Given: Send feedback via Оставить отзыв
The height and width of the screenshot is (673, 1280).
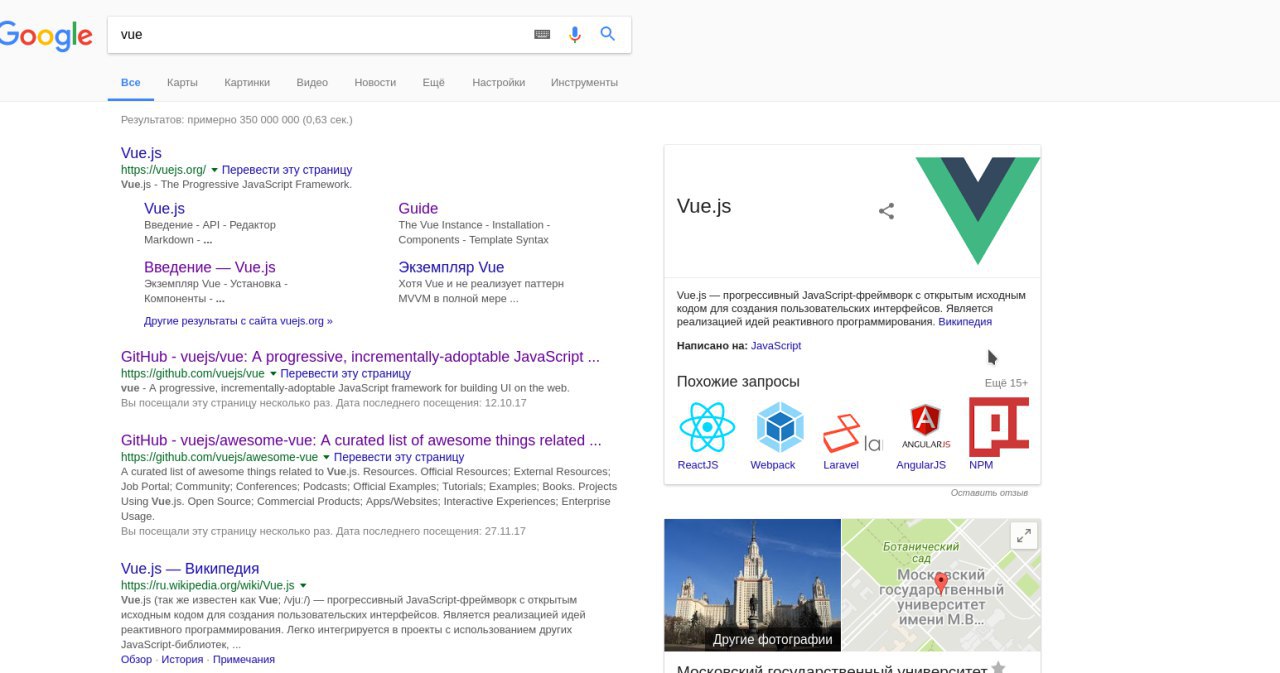Looking at the screenshot, I should pos(989,493).
